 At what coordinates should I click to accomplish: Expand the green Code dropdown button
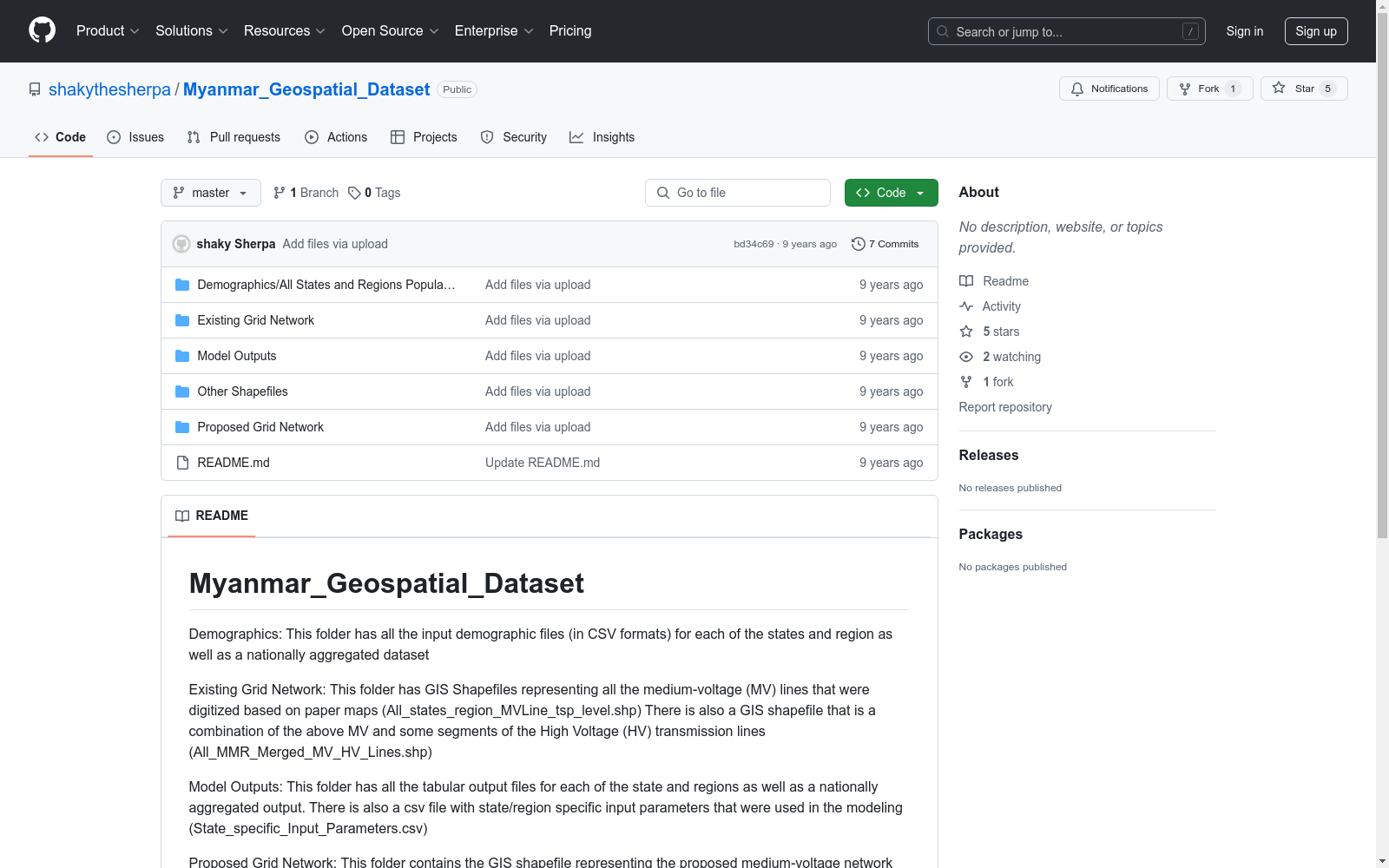point(891,193)
